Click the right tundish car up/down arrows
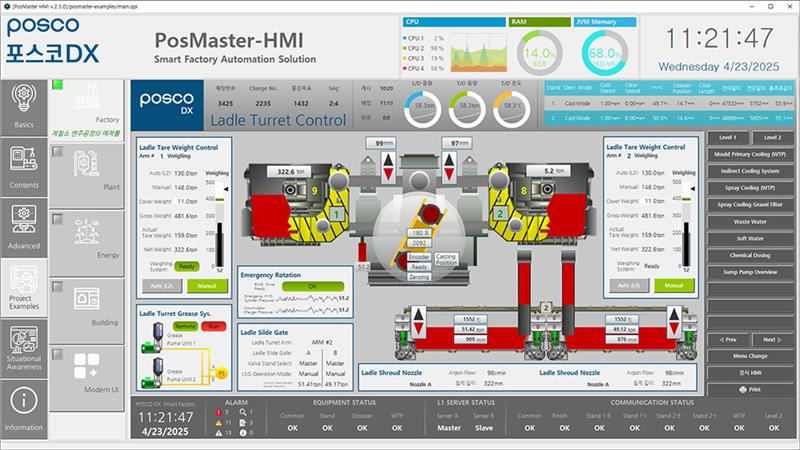 point(674,321)
